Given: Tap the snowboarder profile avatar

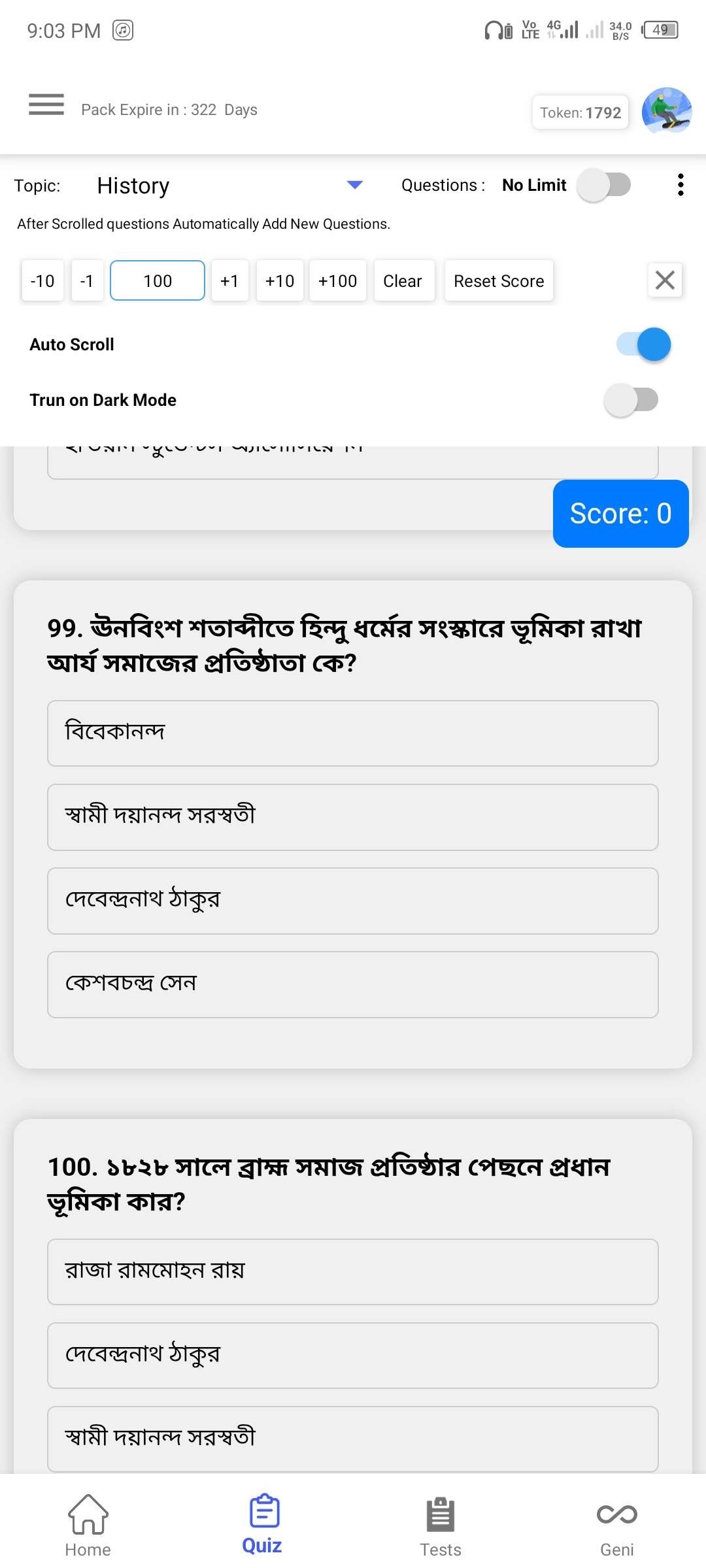Looking at the screenshot, I should coord(667,110).
